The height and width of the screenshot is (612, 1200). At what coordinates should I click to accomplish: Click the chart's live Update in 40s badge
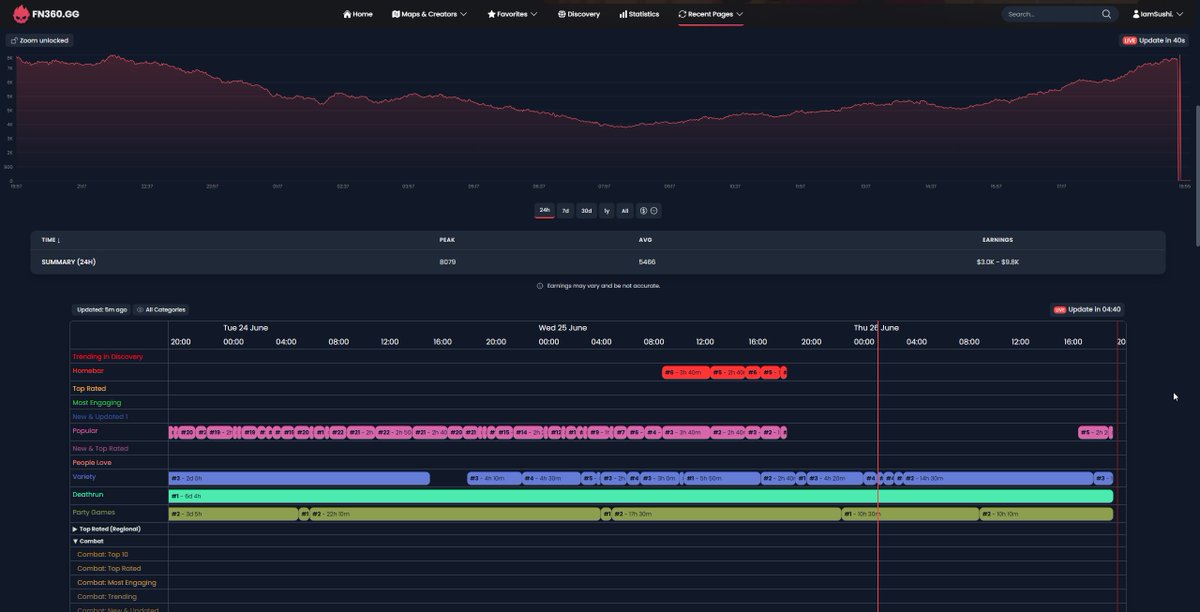(x=1154, y=40)
